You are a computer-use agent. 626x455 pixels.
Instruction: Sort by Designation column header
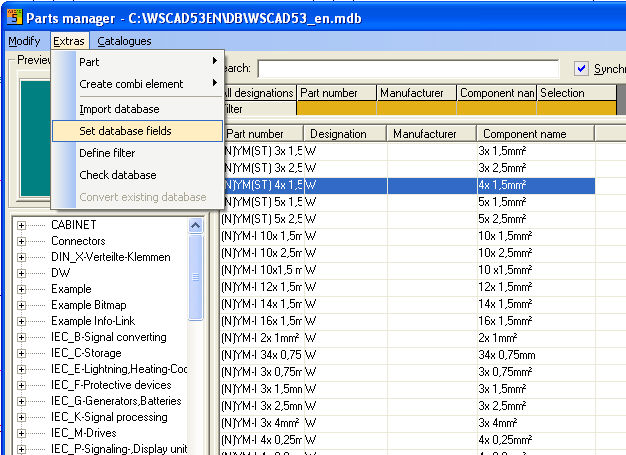(x=345, y=134)
